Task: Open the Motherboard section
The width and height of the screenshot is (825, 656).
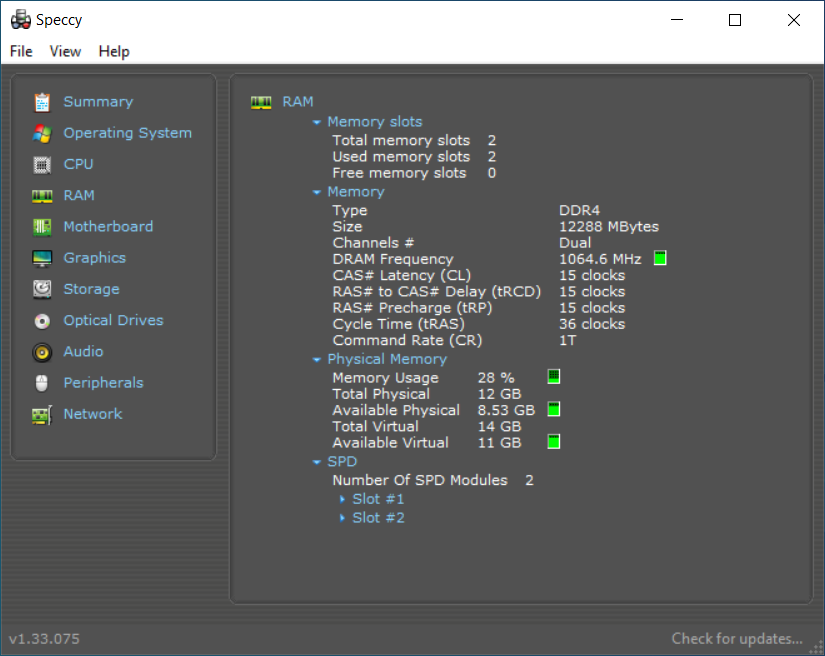Action: pyautogui.click(x=108, y=227)
